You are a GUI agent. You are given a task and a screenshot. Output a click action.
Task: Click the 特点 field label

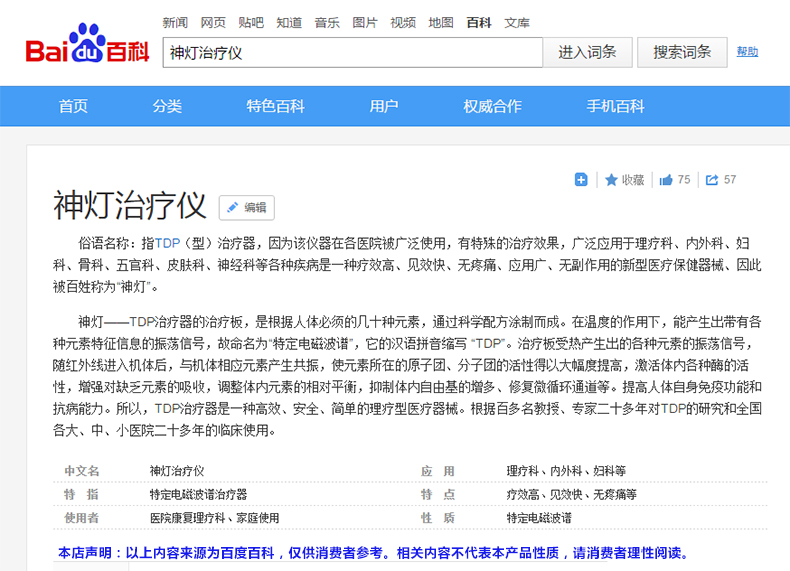438,494
